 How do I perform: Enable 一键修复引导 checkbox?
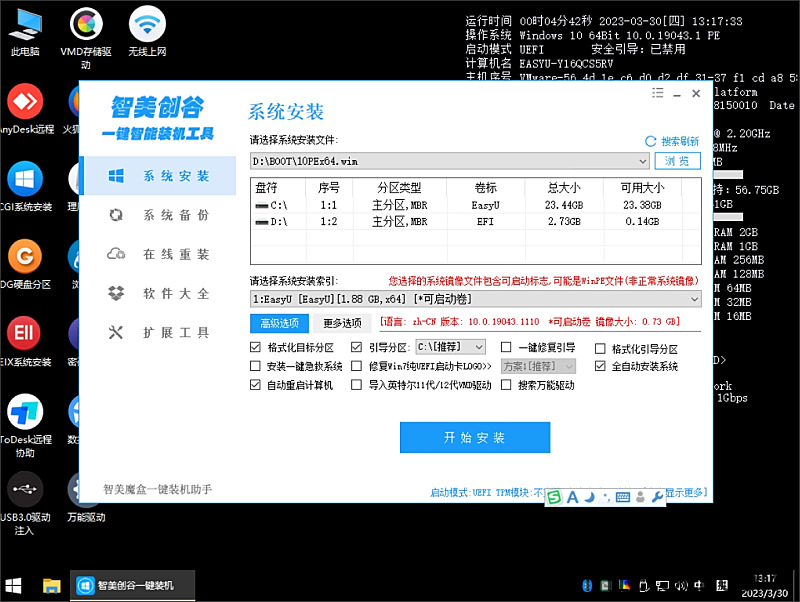506,347
